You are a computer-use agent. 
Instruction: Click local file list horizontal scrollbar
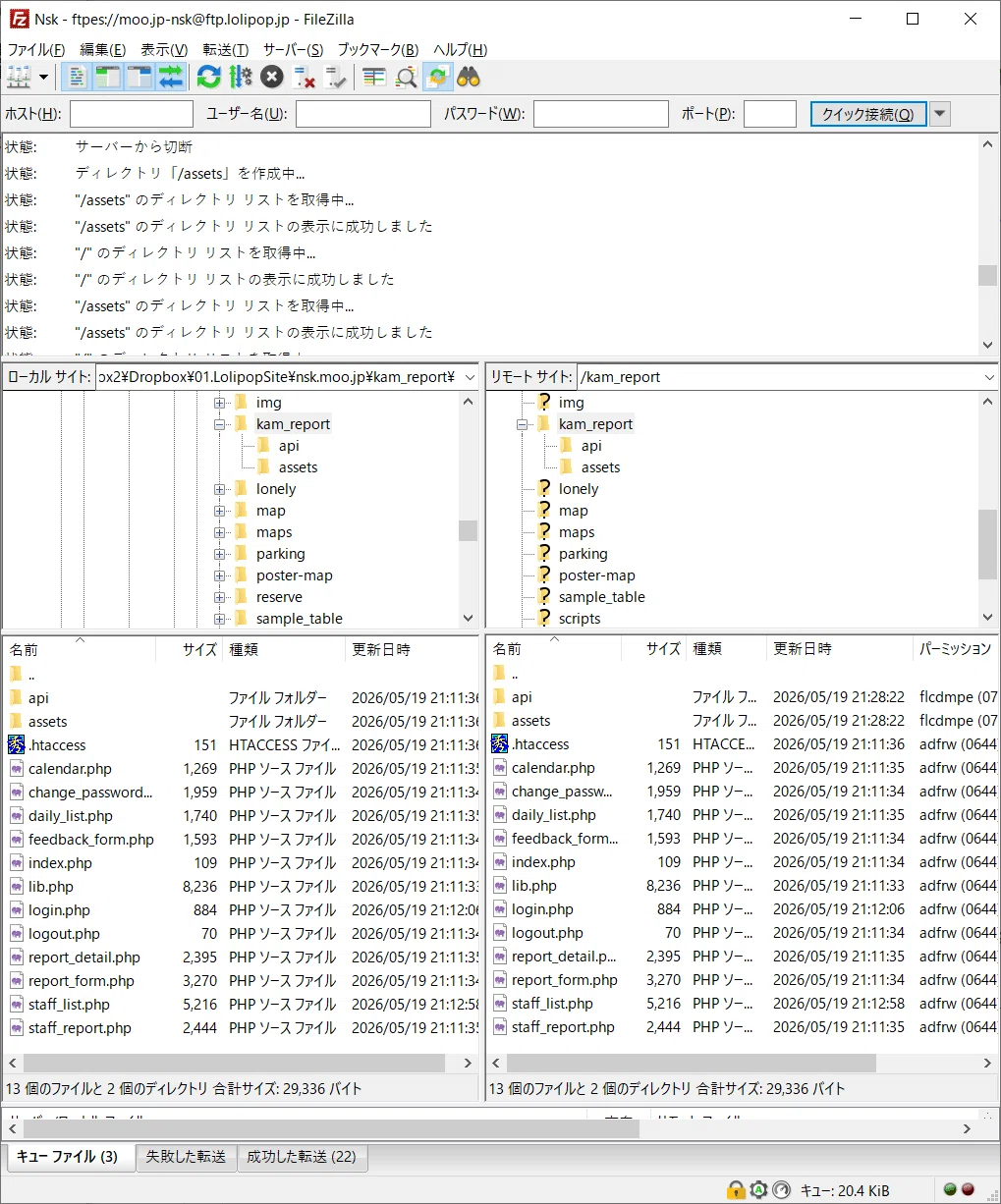[241, 1063]
